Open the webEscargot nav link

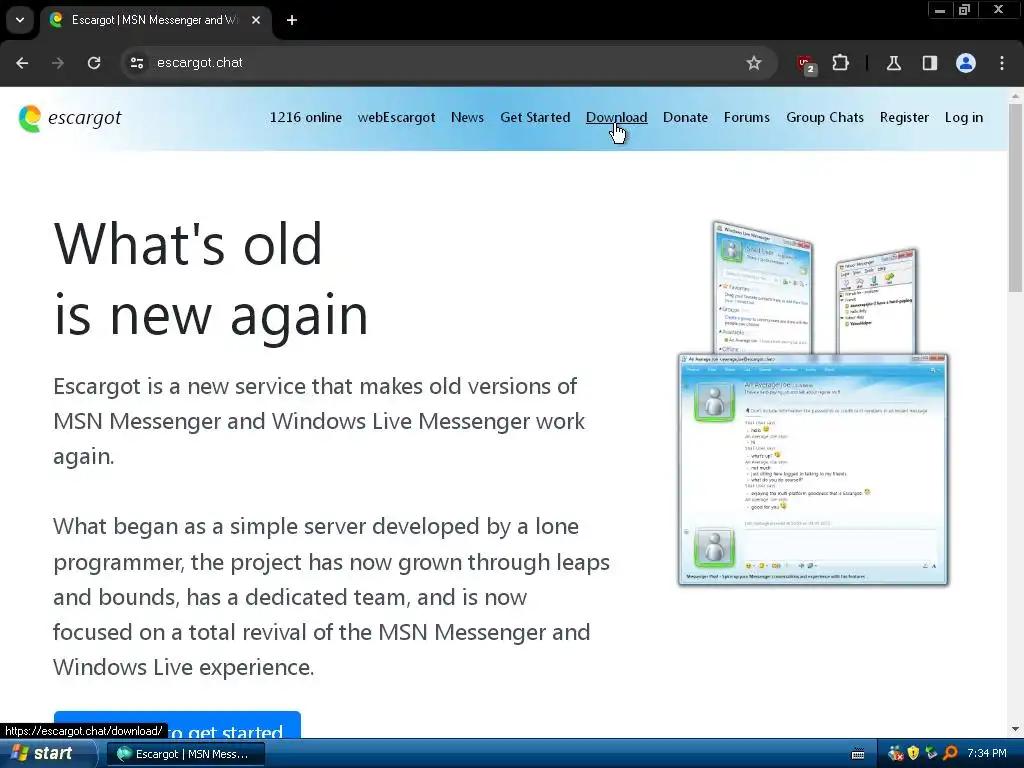coord(396,118)
